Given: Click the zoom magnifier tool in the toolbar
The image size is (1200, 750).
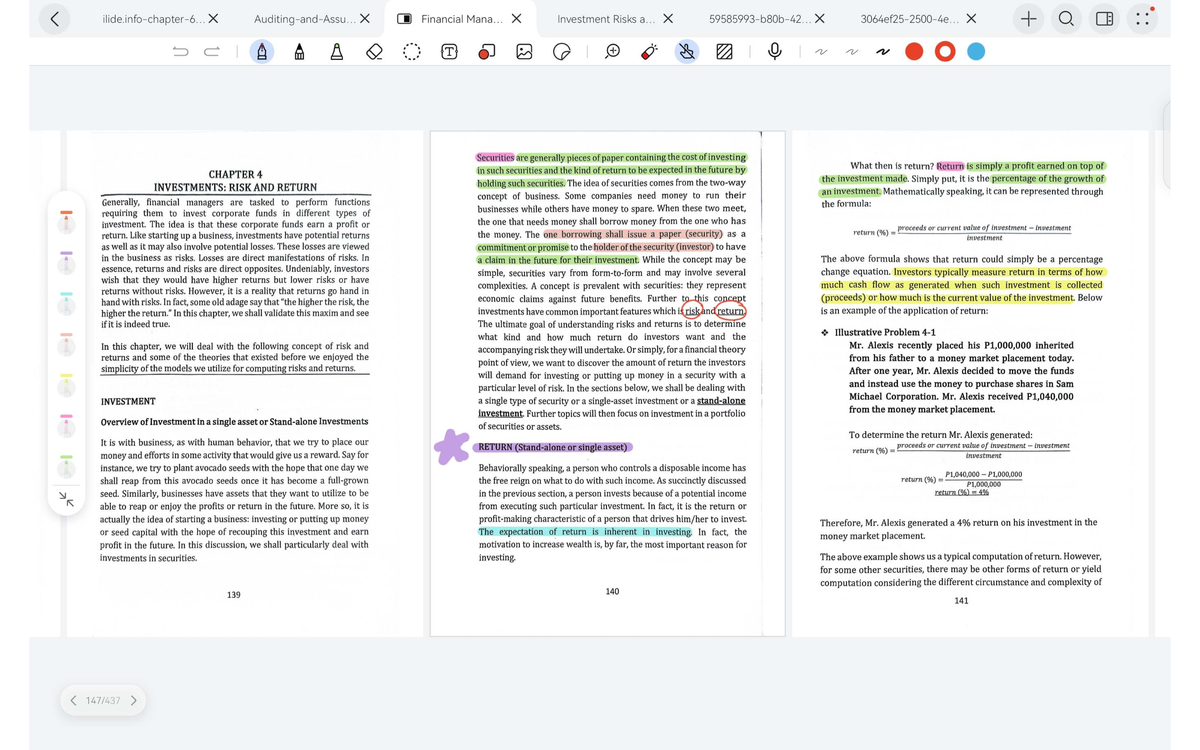Looking at the screenshot, I should 612,52.
